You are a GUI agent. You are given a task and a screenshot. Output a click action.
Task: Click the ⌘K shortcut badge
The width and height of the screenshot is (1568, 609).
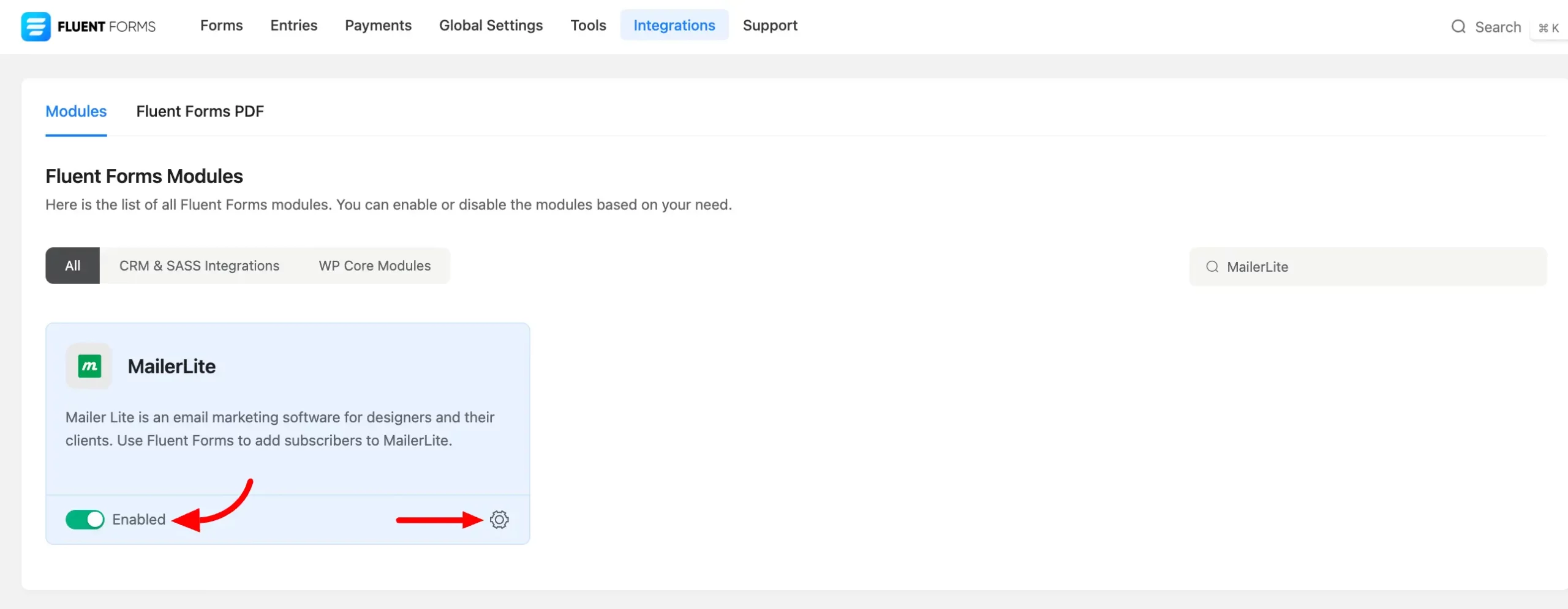click(1548, 28)
